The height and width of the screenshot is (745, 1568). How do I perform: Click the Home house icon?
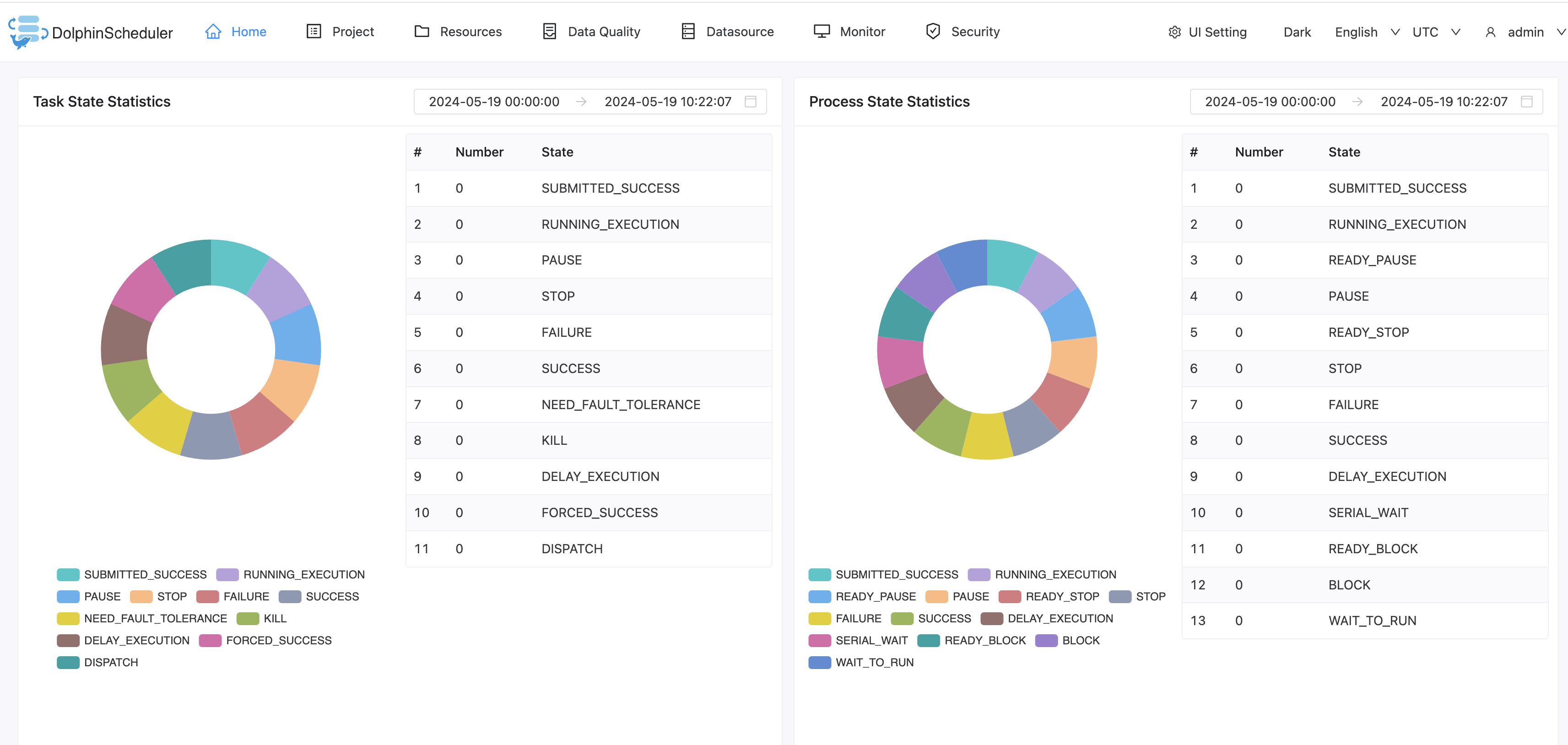tap(212, 32)
